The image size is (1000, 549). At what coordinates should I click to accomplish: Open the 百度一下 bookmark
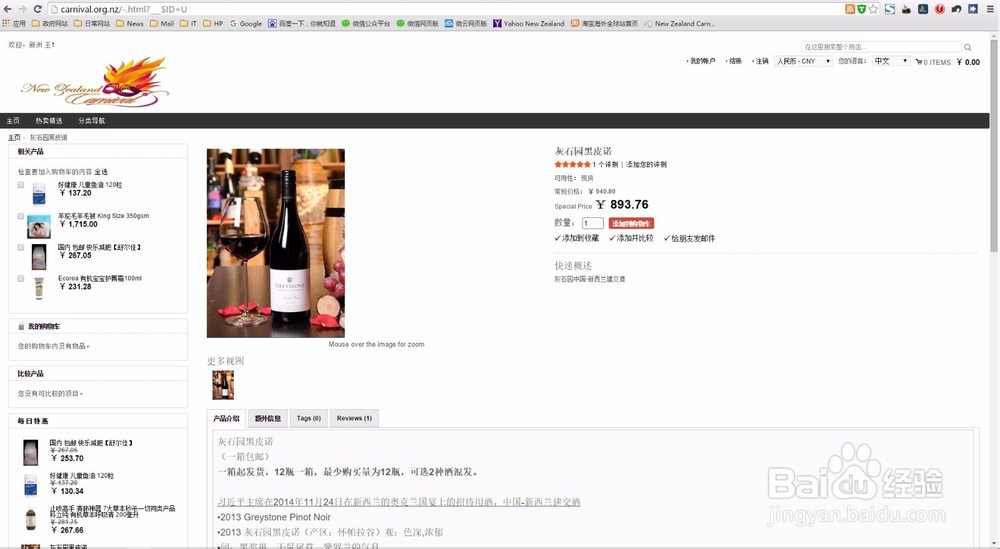pyautogui.click(x=302, y=24)
